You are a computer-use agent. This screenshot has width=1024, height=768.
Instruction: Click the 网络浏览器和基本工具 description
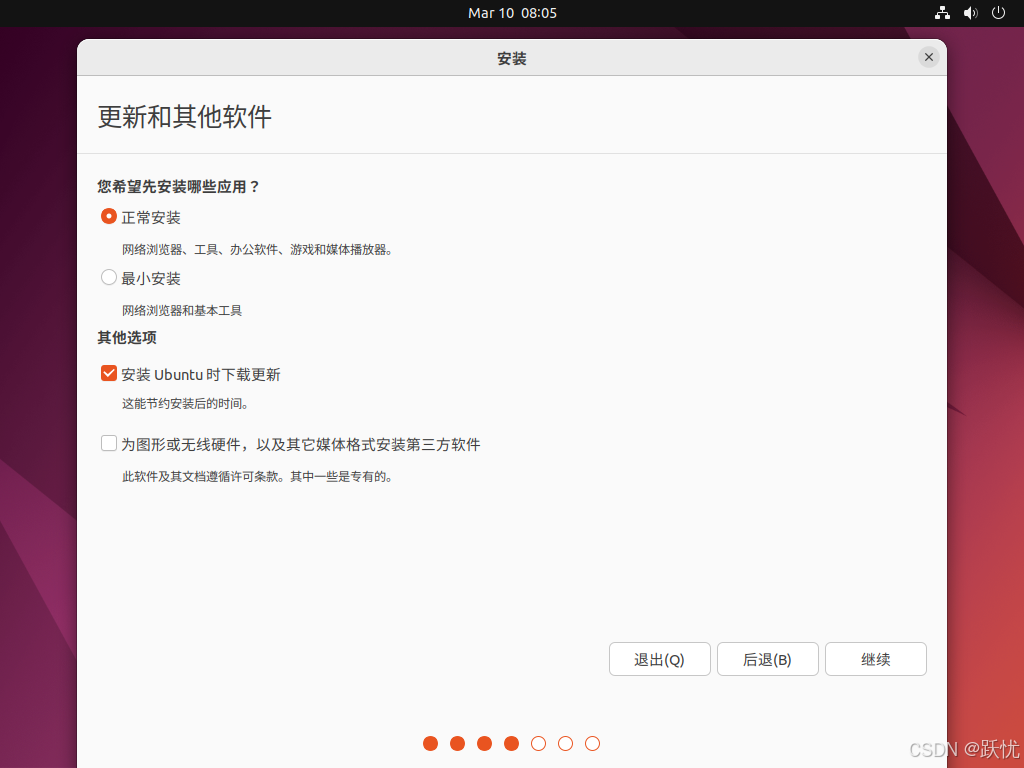pos(182,311)
